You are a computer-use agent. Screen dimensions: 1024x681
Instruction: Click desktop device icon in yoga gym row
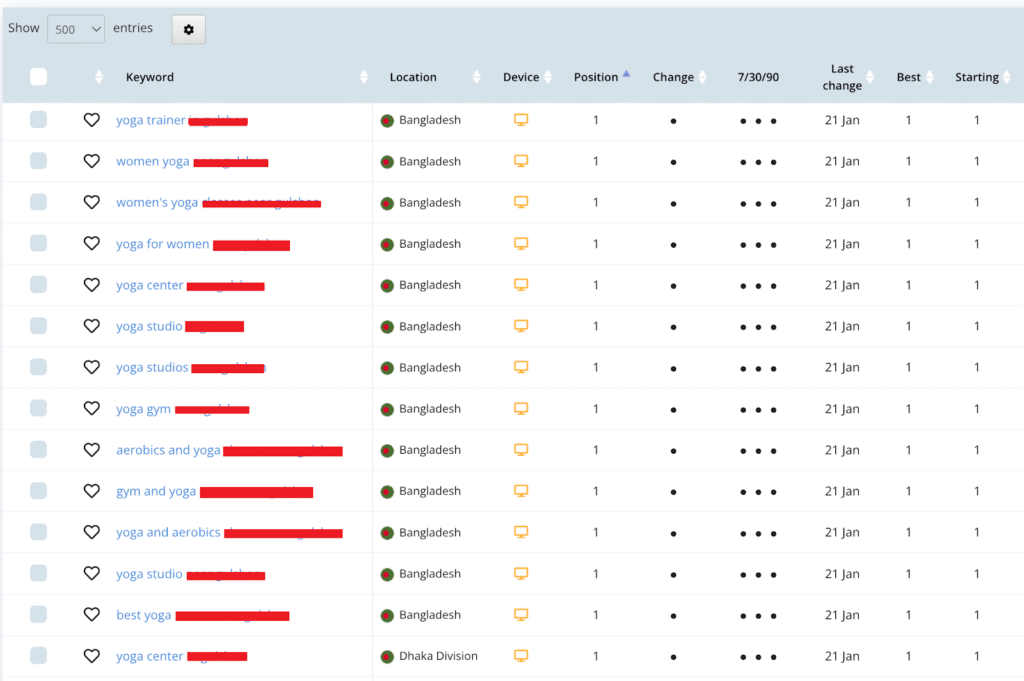[520, 409]
